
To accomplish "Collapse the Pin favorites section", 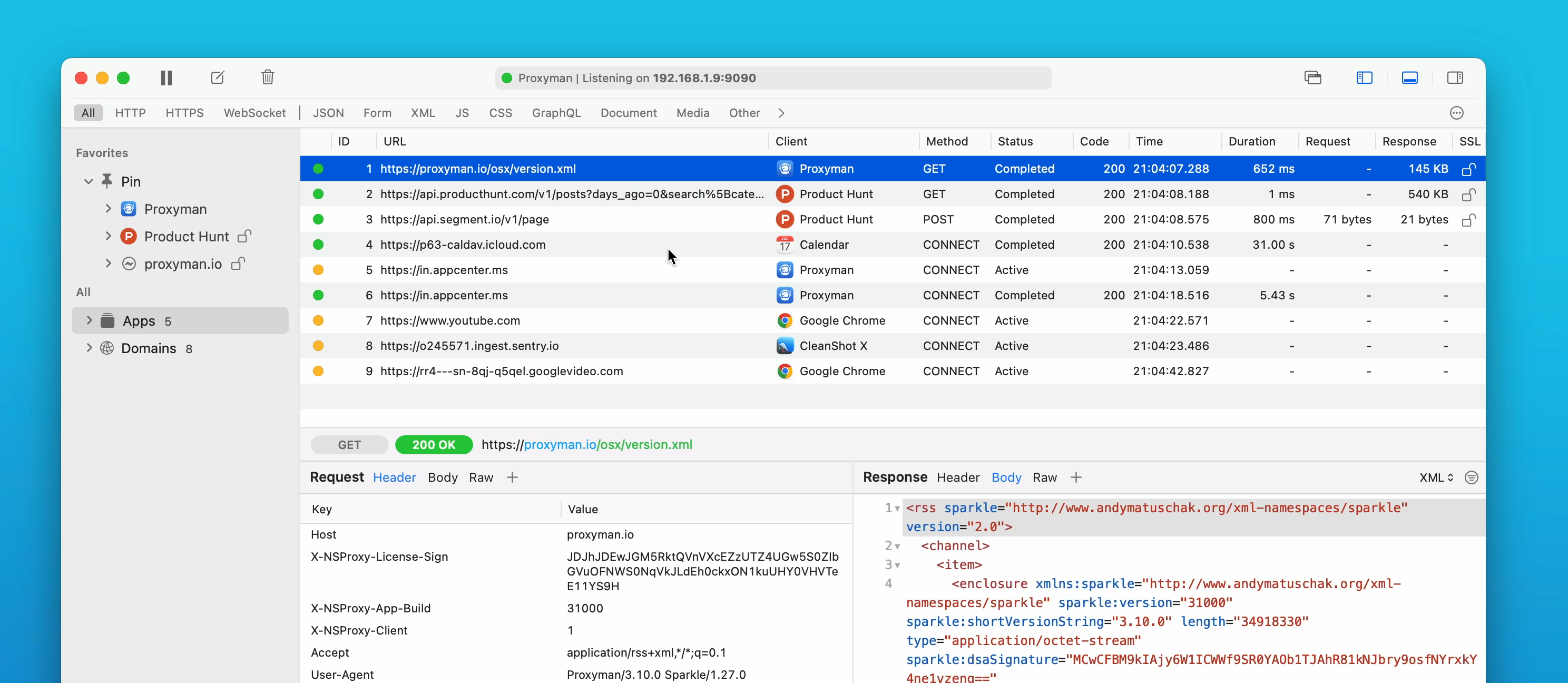I will pos(89,181).
